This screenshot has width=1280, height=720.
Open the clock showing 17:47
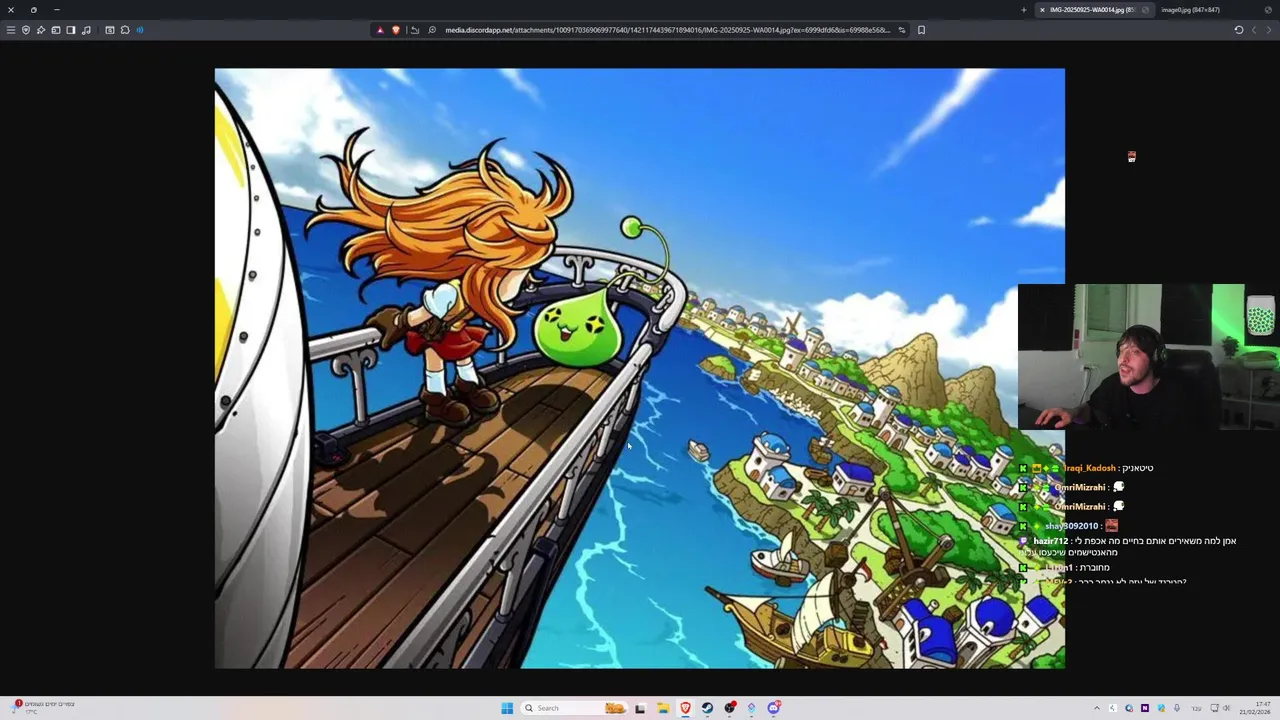click(1255, 708)
